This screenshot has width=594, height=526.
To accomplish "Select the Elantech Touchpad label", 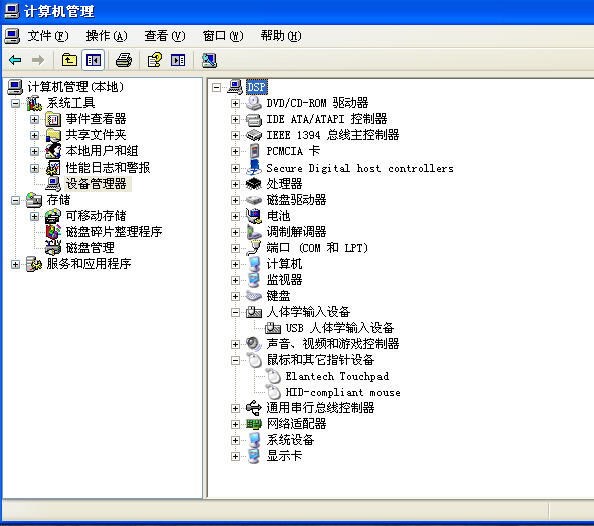I will tap(337, 376).
